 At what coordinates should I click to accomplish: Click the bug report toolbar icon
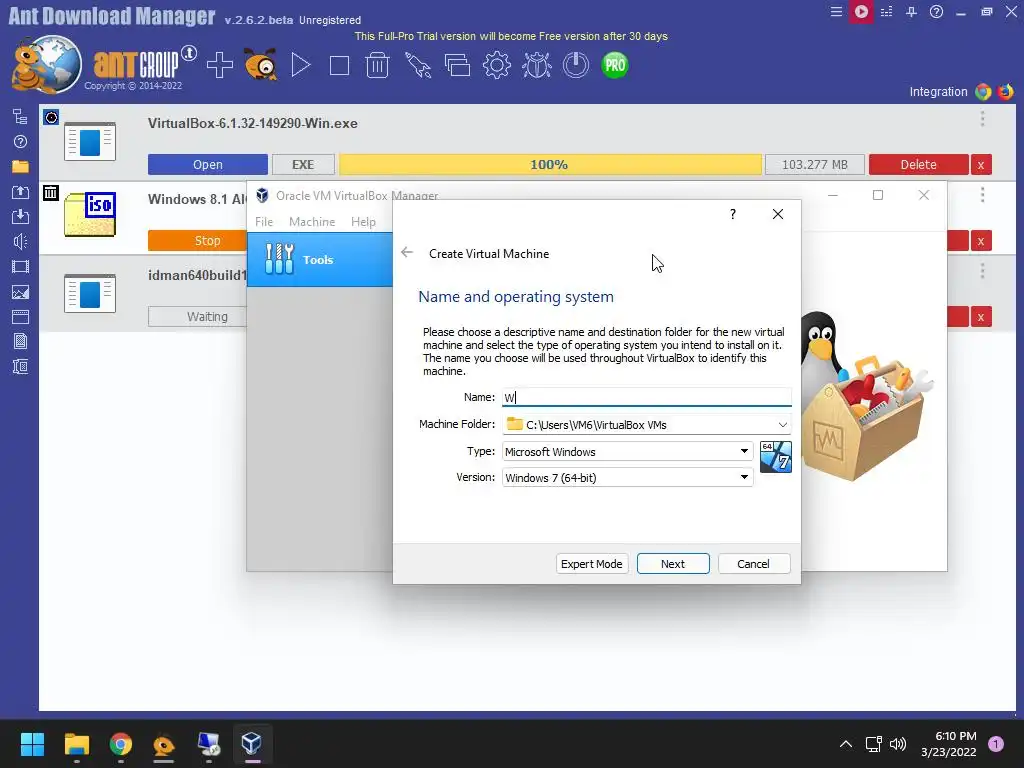pos(537,65)
